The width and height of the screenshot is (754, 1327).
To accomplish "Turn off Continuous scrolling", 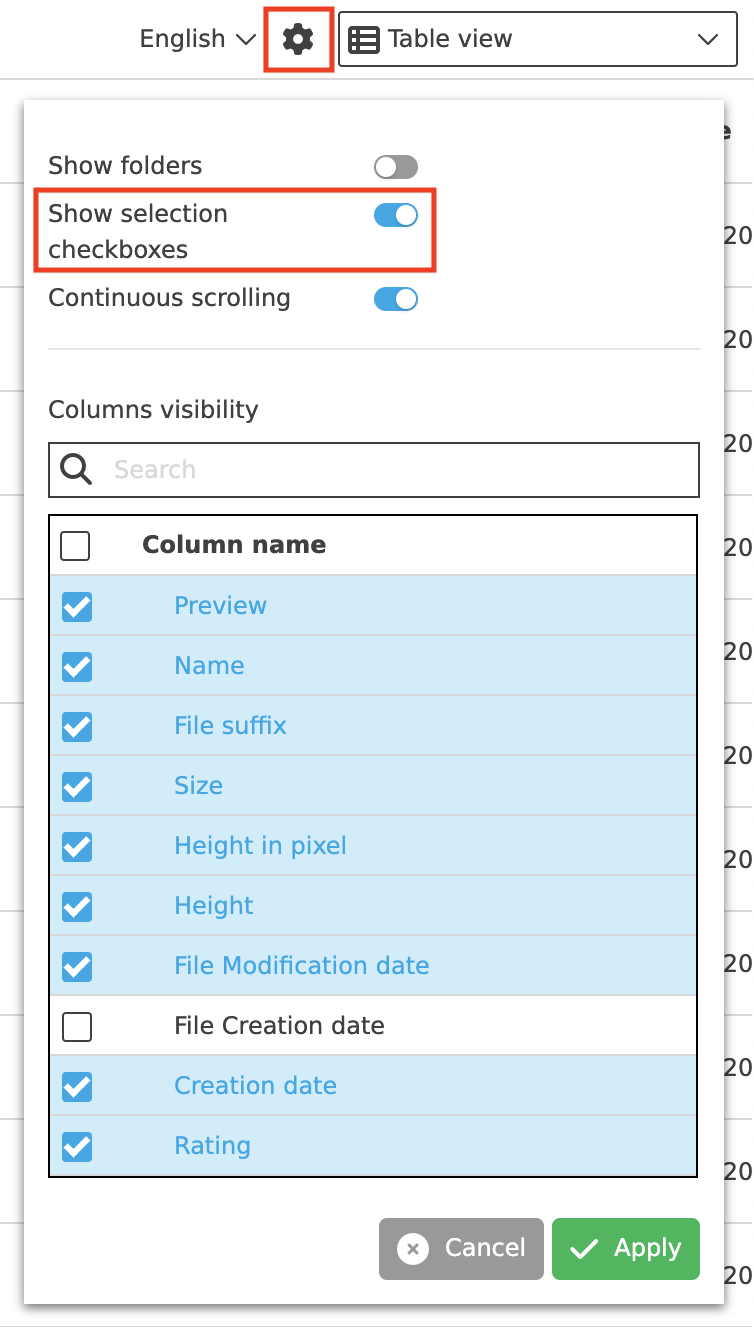I will pyautogui.click(x=395, y=298).
